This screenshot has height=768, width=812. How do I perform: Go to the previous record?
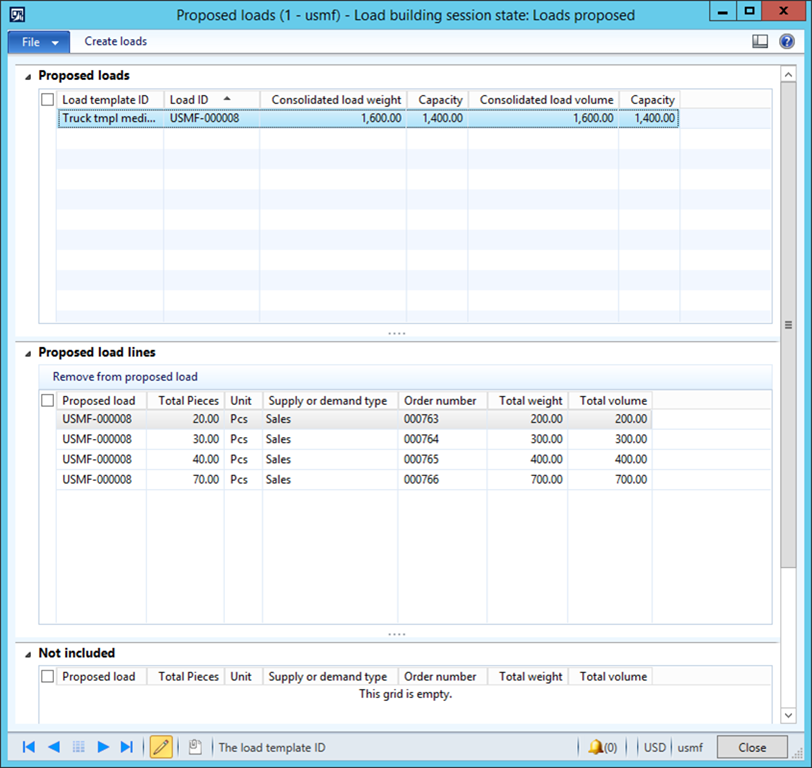54,747
